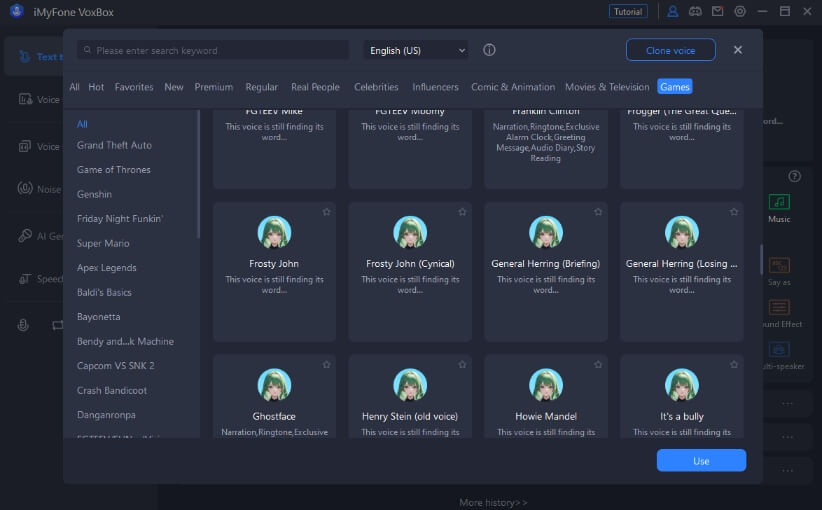
Task: Favorite the Henry Stein (old voice) star
Action: coord(462,364)
